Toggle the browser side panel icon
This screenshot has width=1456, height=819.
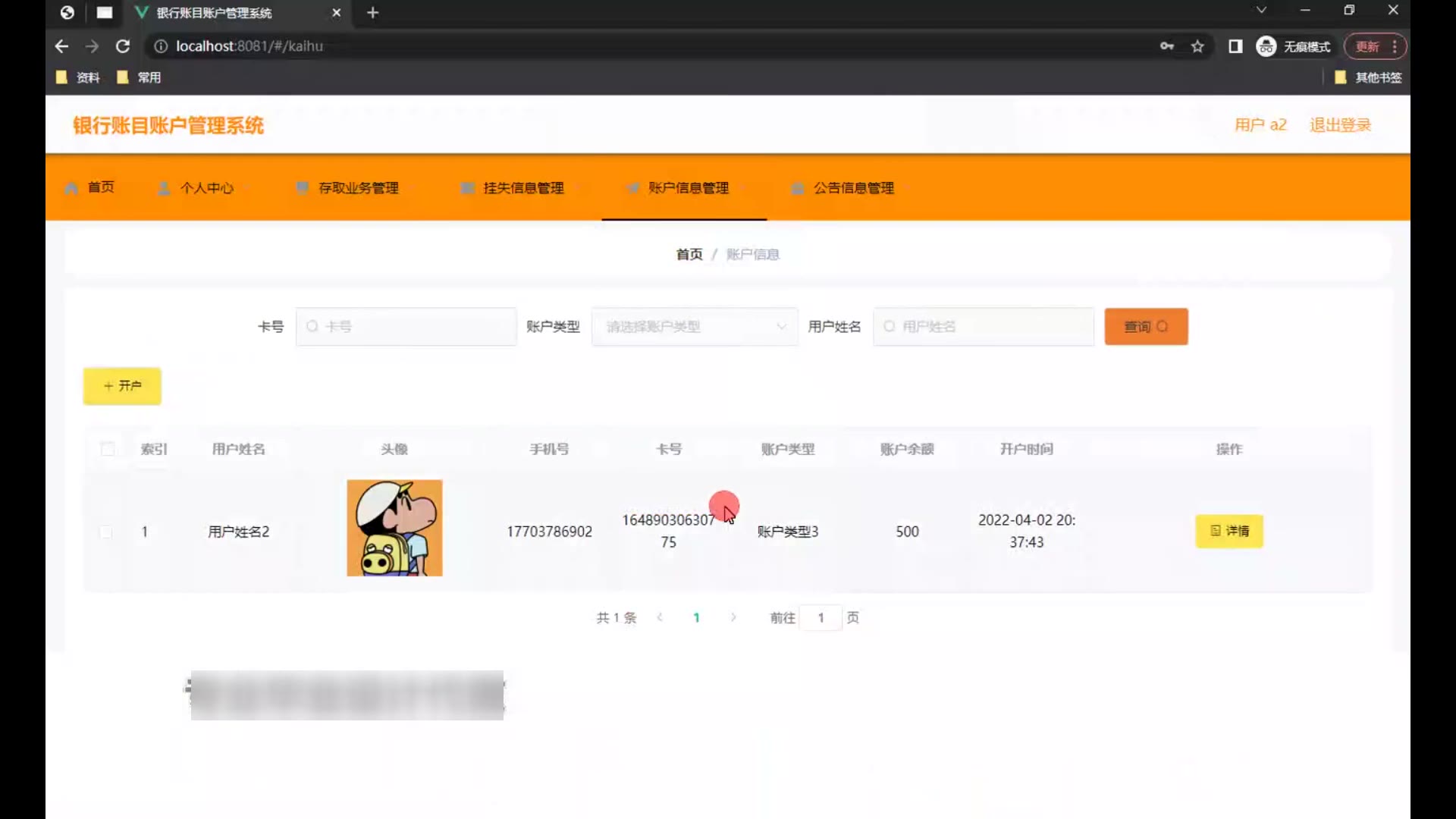click(x=1235, y=46)
